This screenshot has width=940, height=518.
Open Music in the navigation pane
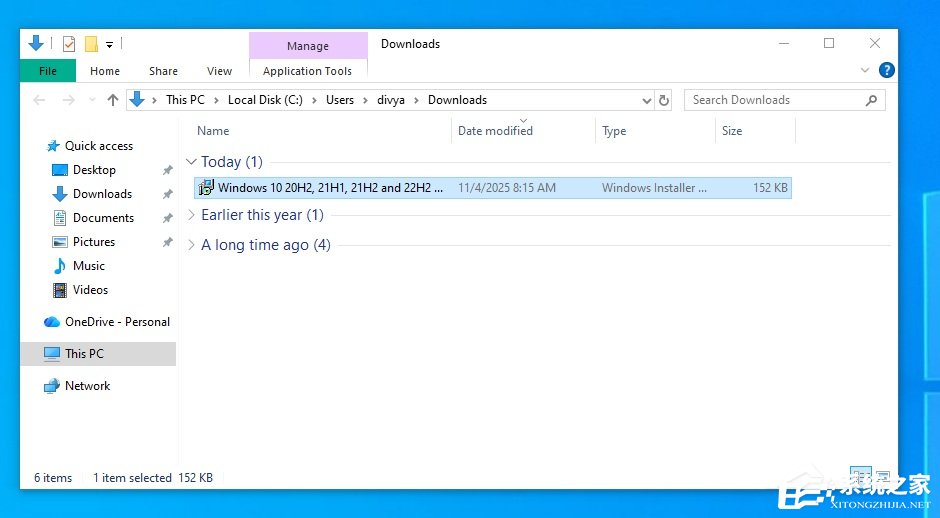click(89, 266)
